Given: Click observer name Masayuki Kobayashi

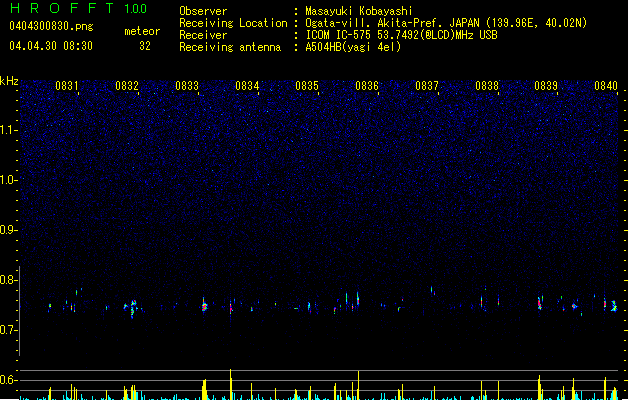Looking at the screenshot, I should 359,11.
